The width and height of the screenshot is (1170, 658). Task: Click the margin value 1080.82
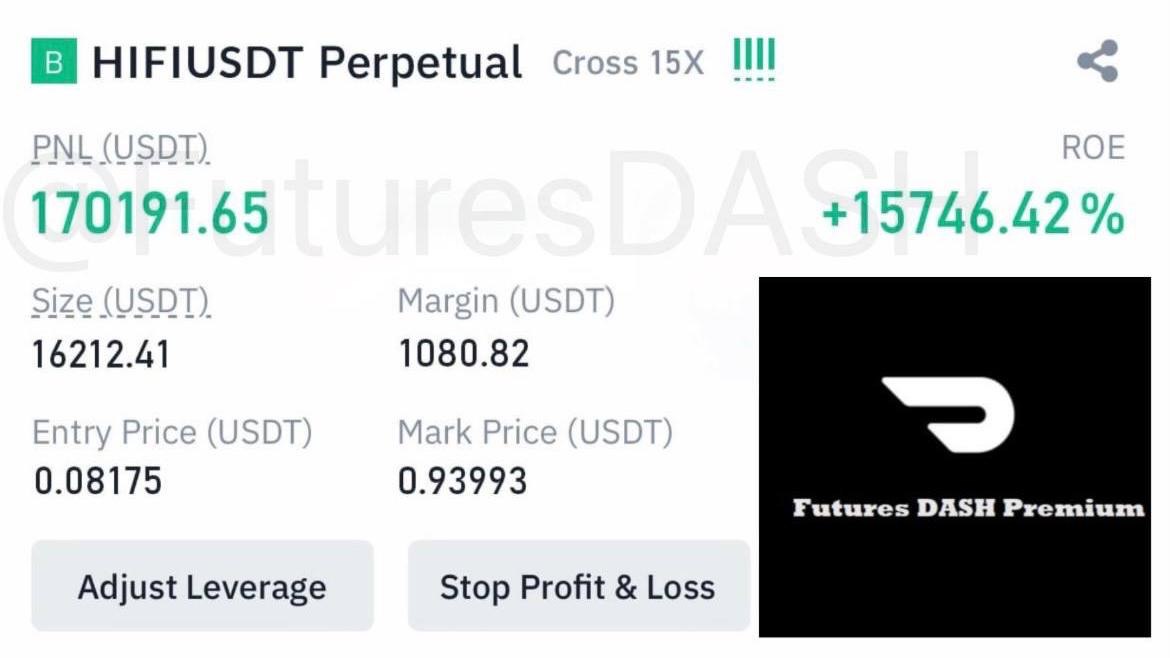point(464,354)
